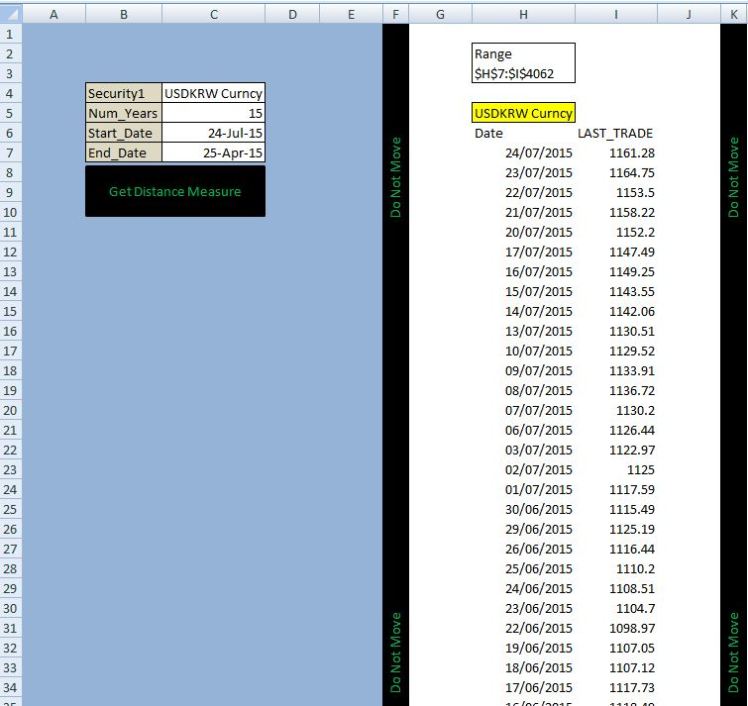Select the USDKRW Curncy cell beside Security1
748x706 pixels.
(213, 93)
